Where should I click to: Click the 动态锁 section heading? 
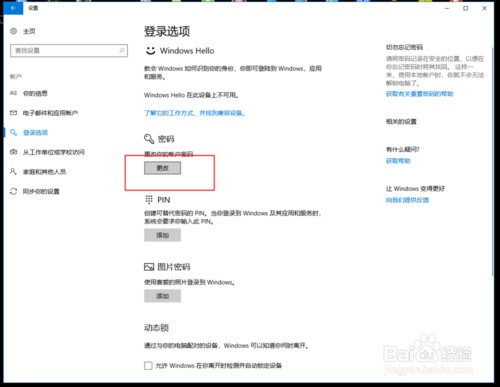(156, 328)
